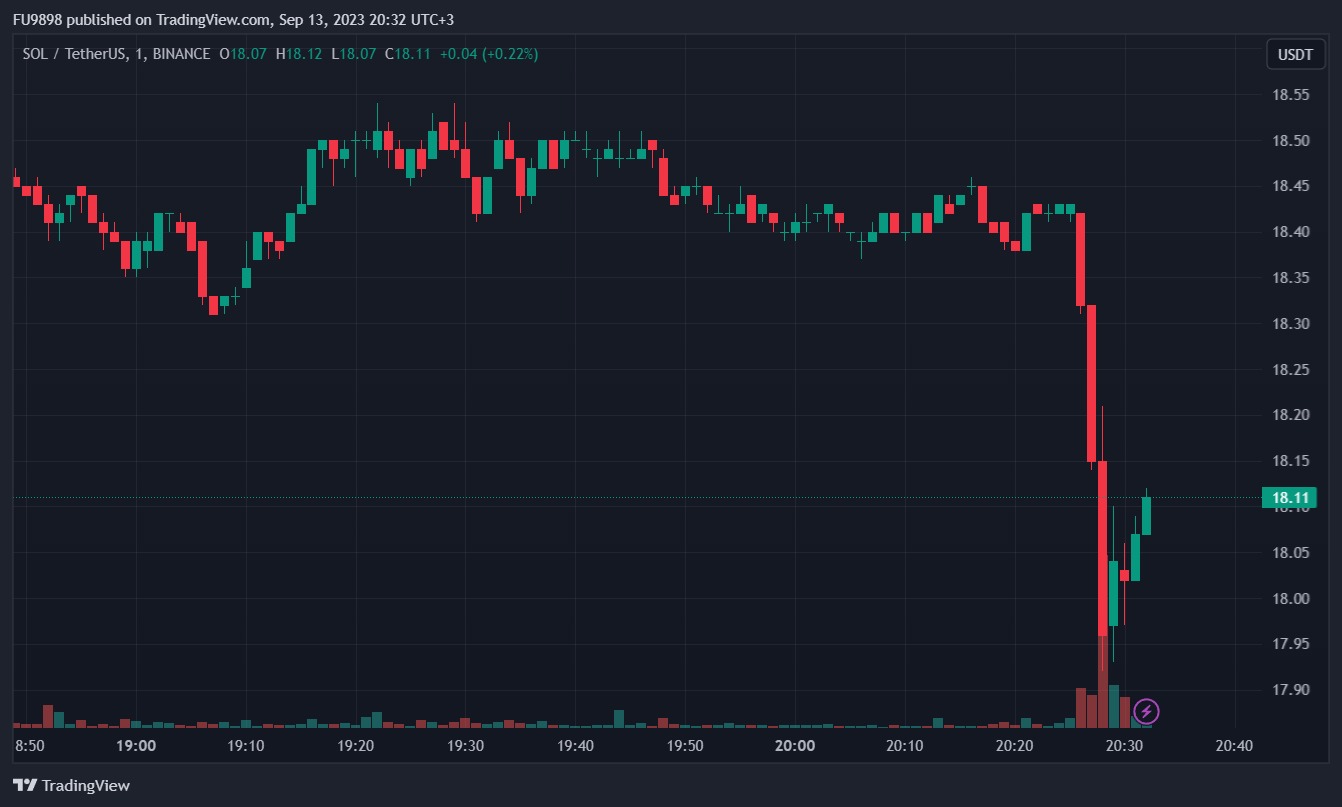
Task: Click the BINANCE exchange label
Action: pyautogui.click(x=182, y=54)
